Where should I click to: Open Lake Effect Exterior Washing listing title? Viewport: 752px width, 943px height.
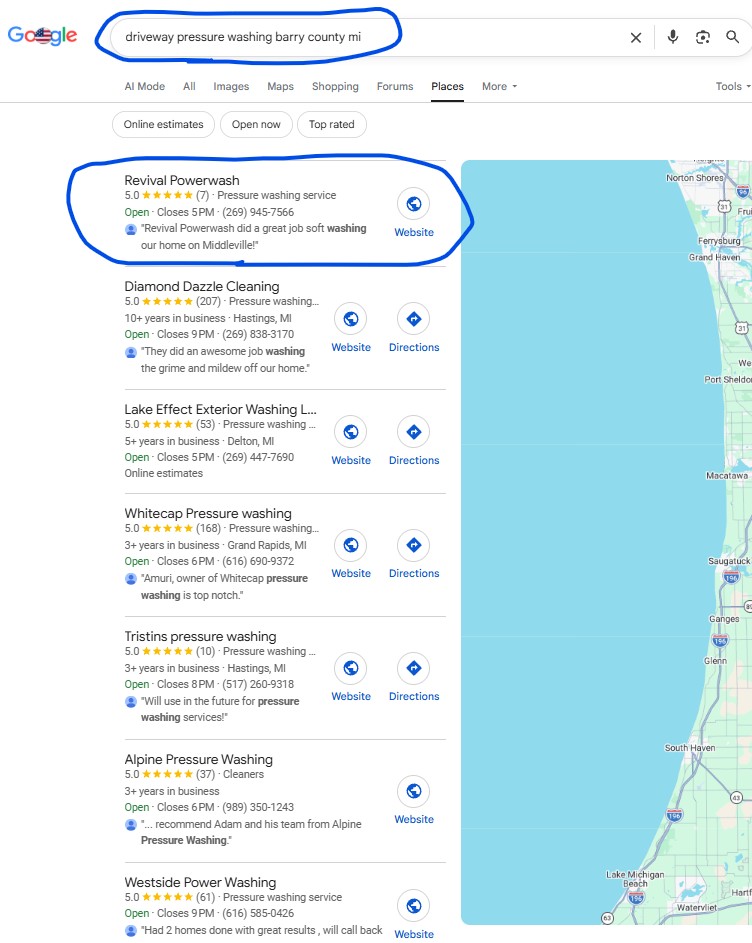(220, 410)
